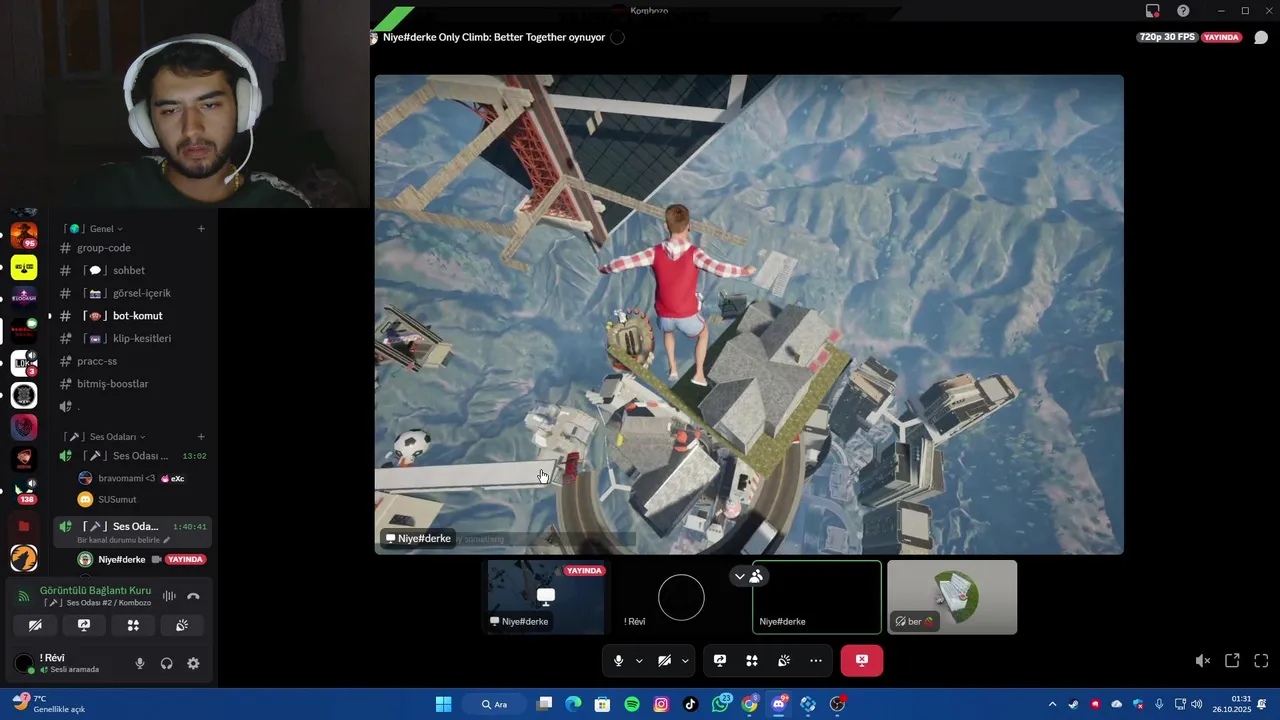This screenshot has width=1280, height=720.
Task: Toggle fullscreen for the stream
Action: coord(1261,660)
